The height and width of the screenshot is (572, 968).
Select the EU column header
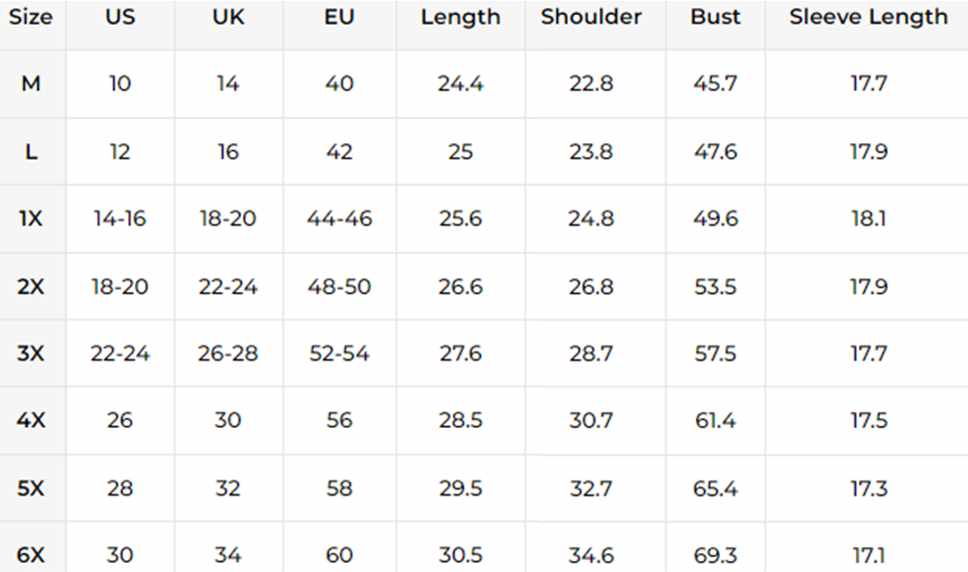(x=339, y=17)
